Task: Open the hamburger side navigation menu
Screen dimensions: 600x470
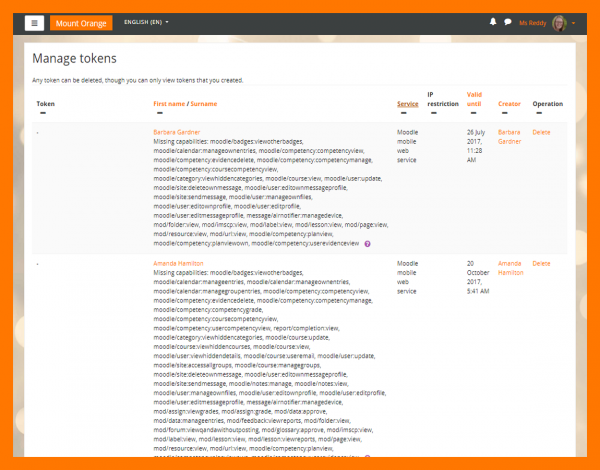Action: (34, 22)
